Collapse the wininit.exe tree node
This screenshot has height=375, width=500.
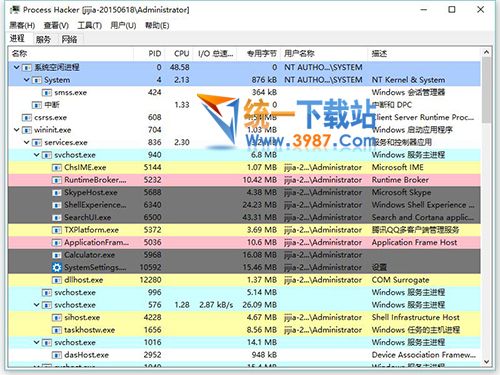click(16, 130)
